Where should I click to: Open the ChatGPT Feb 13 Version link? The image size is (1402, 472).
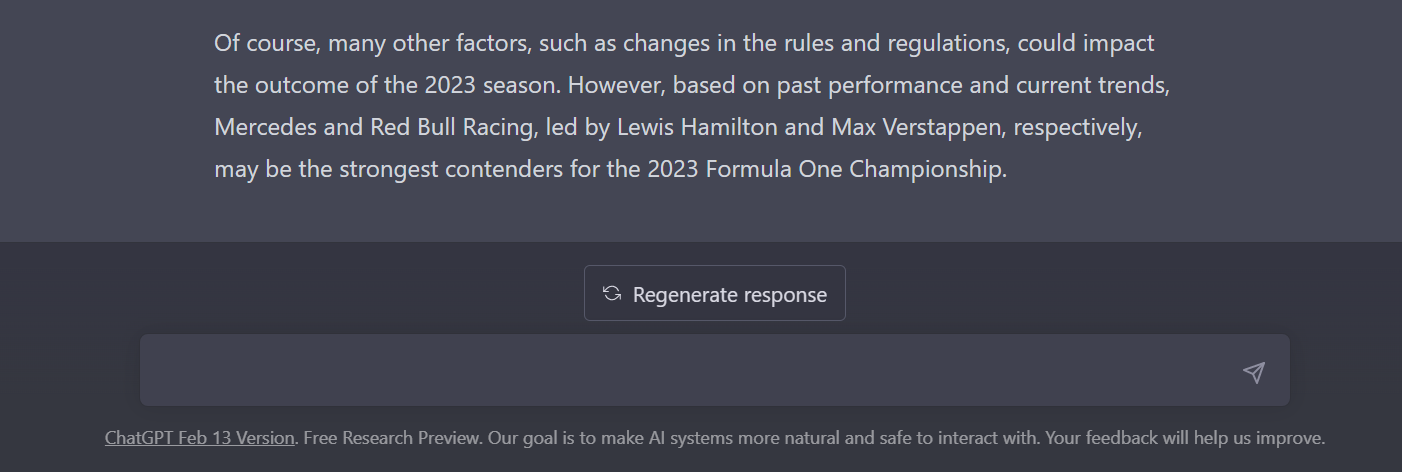click(199, 438)
